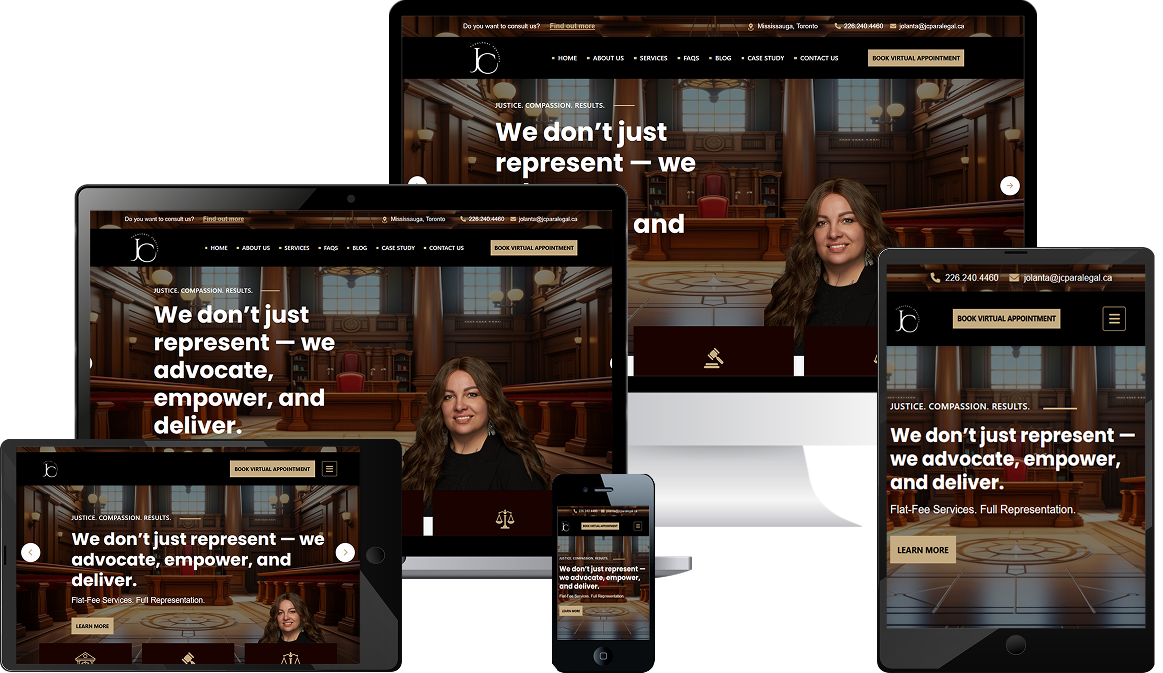The image size is (1163, 673).
Task: Click the Learn More button on the right tablet
Action: coord(923,550)
